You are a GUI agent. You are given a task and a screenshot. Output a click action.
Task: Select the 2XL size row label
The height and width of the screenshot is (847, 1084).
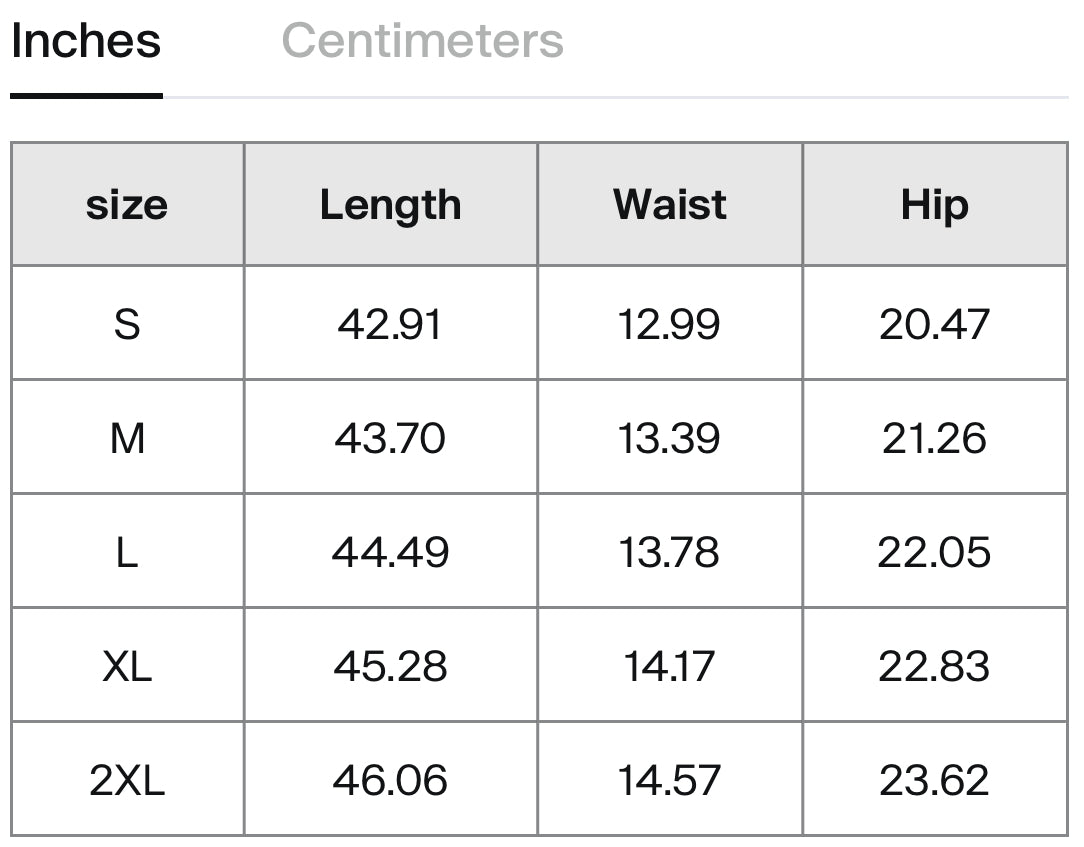click(128, 780)
